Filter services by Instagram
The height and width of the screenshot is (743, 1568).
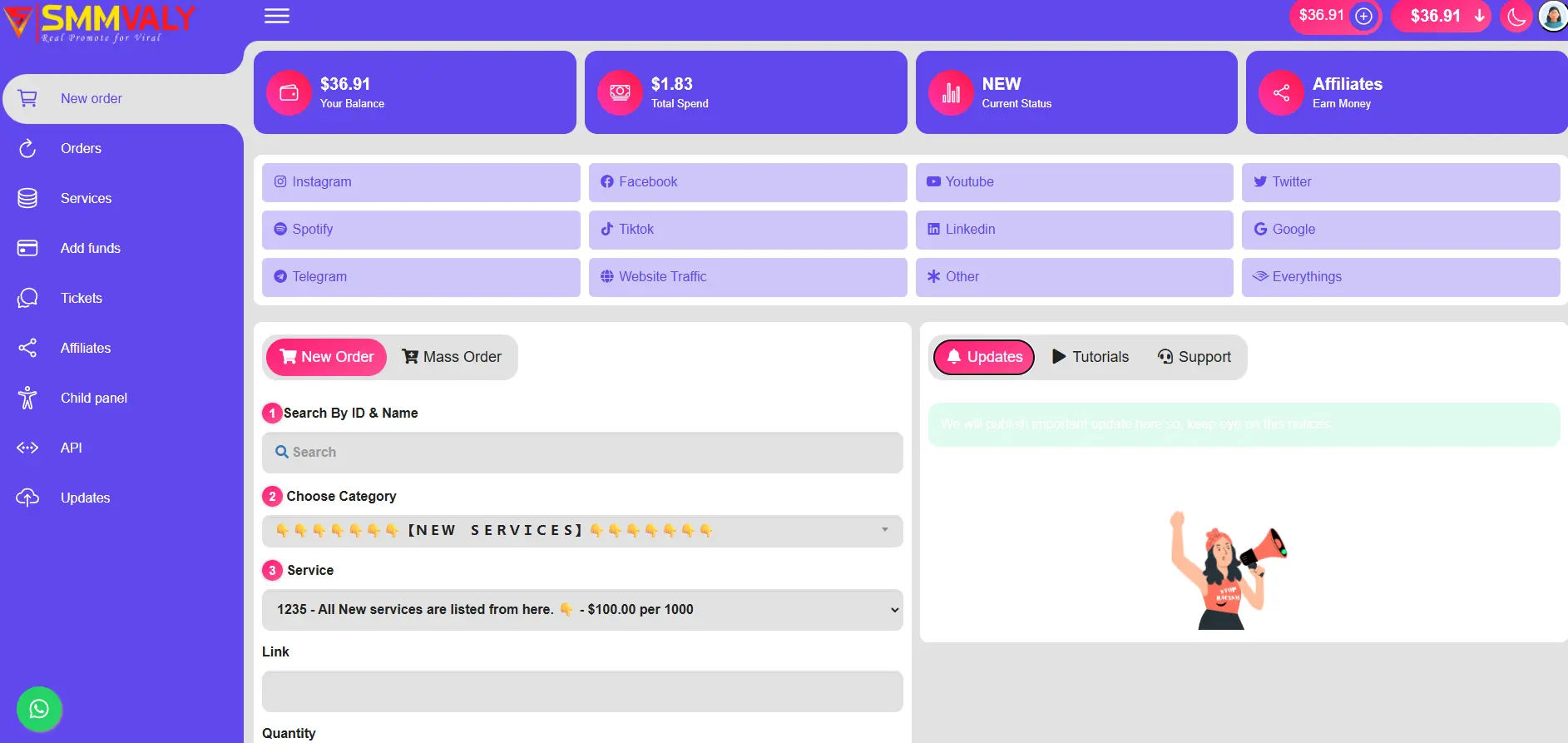[421, 182]
